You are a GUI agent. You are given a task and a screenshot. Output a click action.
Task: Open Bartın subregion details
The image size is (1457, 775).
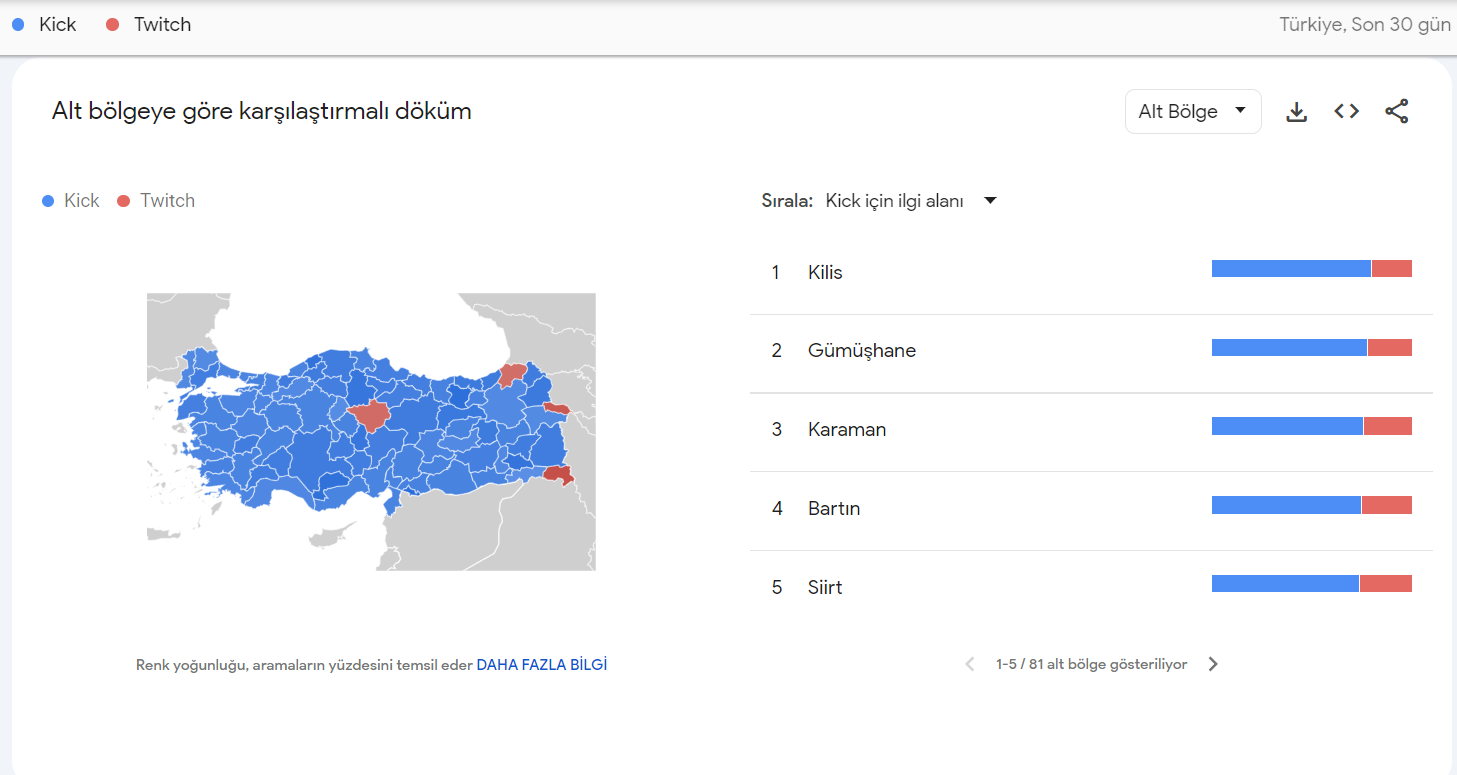833,509
